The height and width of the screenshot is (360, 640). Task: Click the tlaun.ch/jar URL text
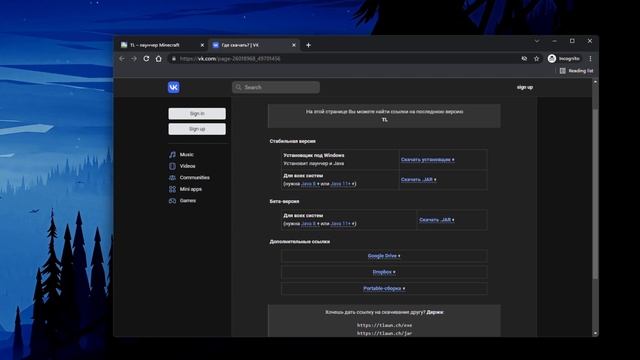coord(384,333)
